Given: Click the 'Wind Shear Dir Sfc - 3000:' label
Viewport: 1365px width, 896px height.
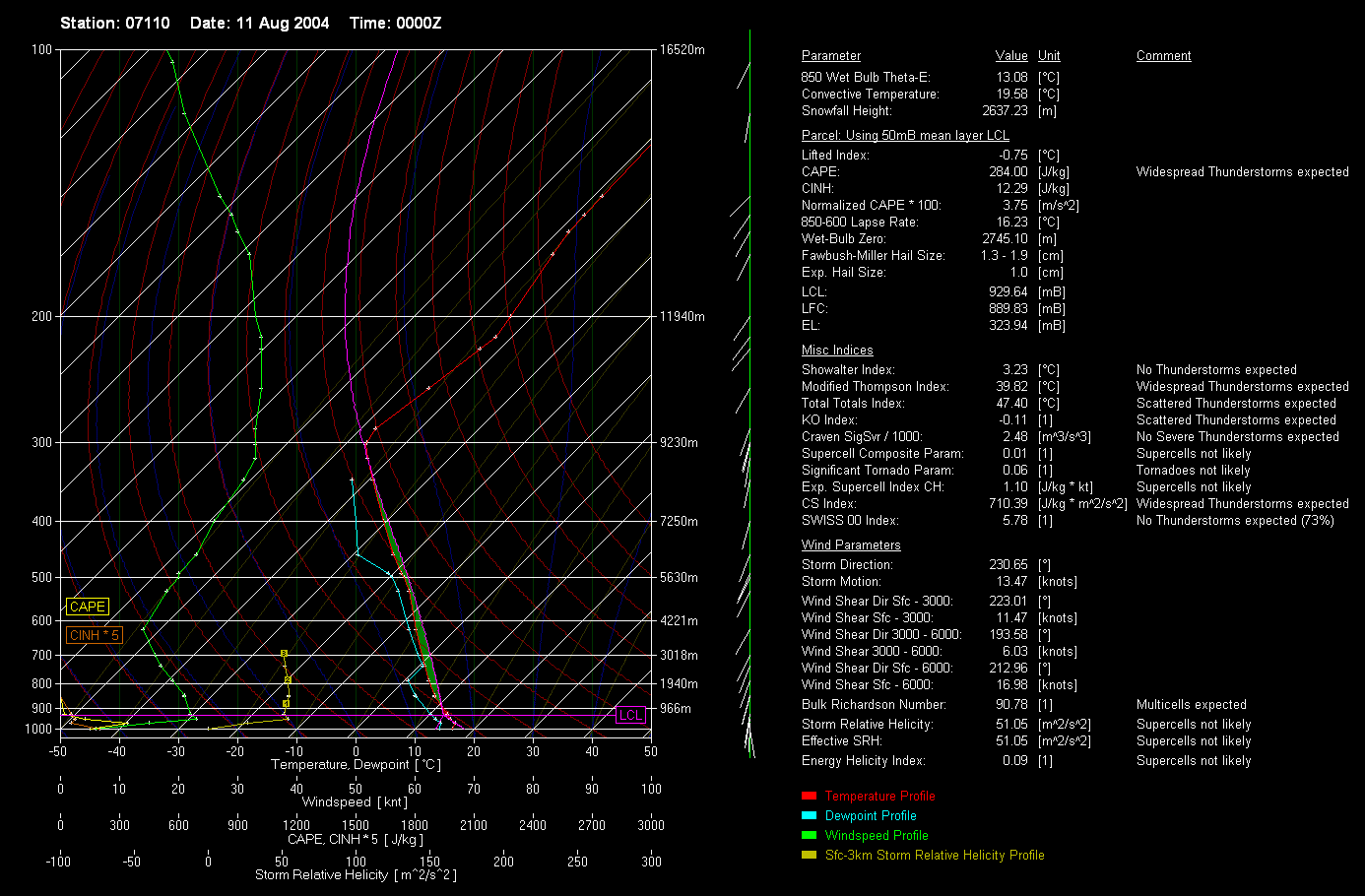Looking at the screenshot, I should (877, 601).
